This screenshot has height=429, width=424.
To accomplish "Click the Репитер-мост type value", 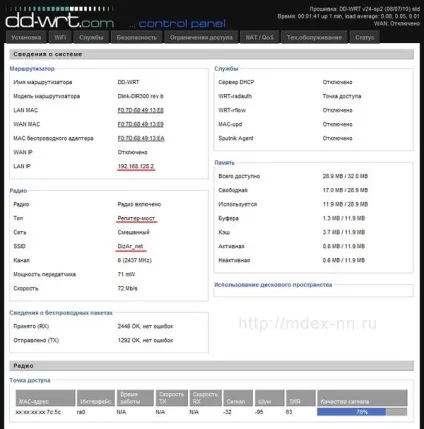I will click(x=136, y=218).
